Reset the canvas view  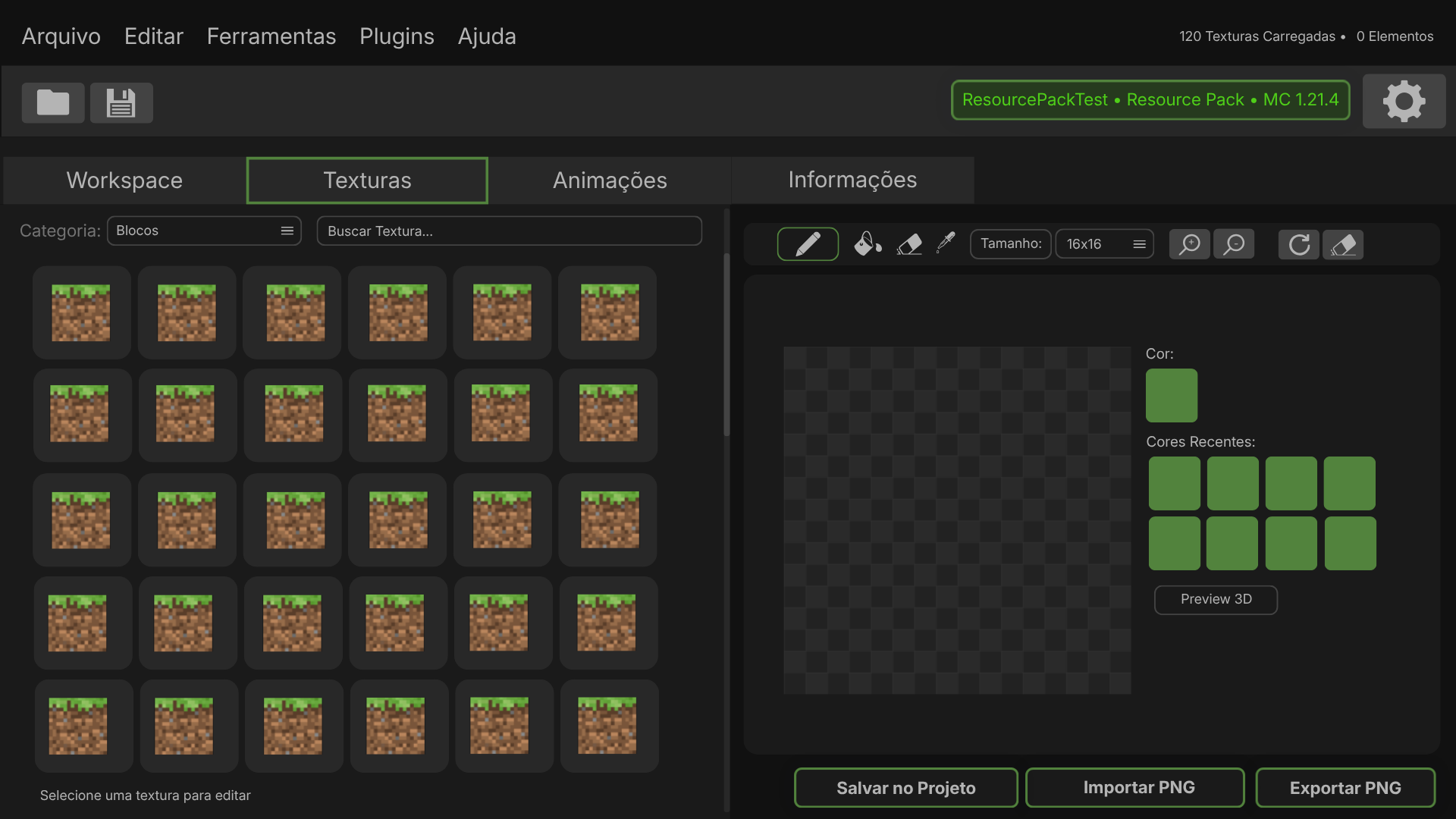[x=1299, y=244]
